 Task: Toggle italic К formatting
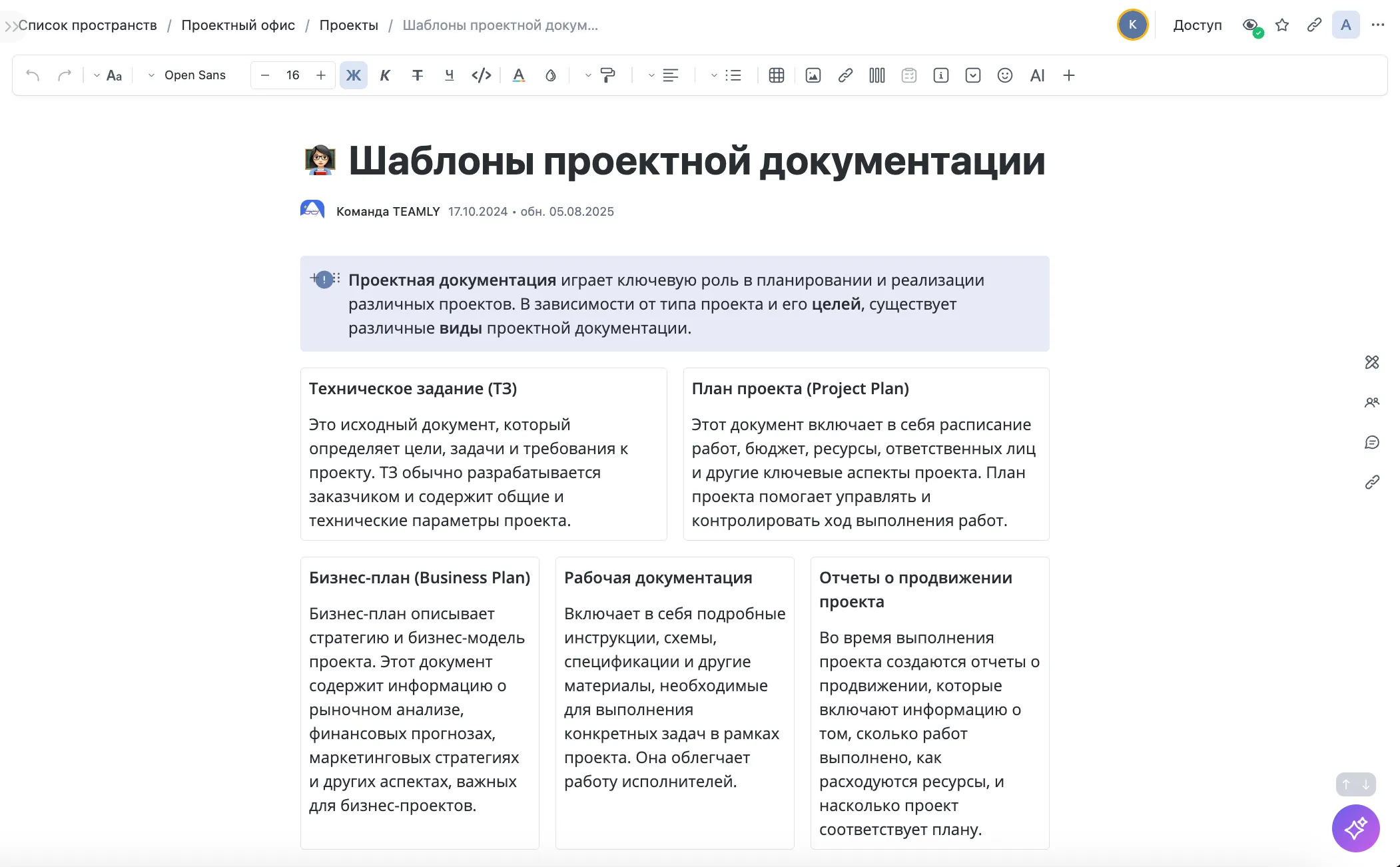(385, 75)
